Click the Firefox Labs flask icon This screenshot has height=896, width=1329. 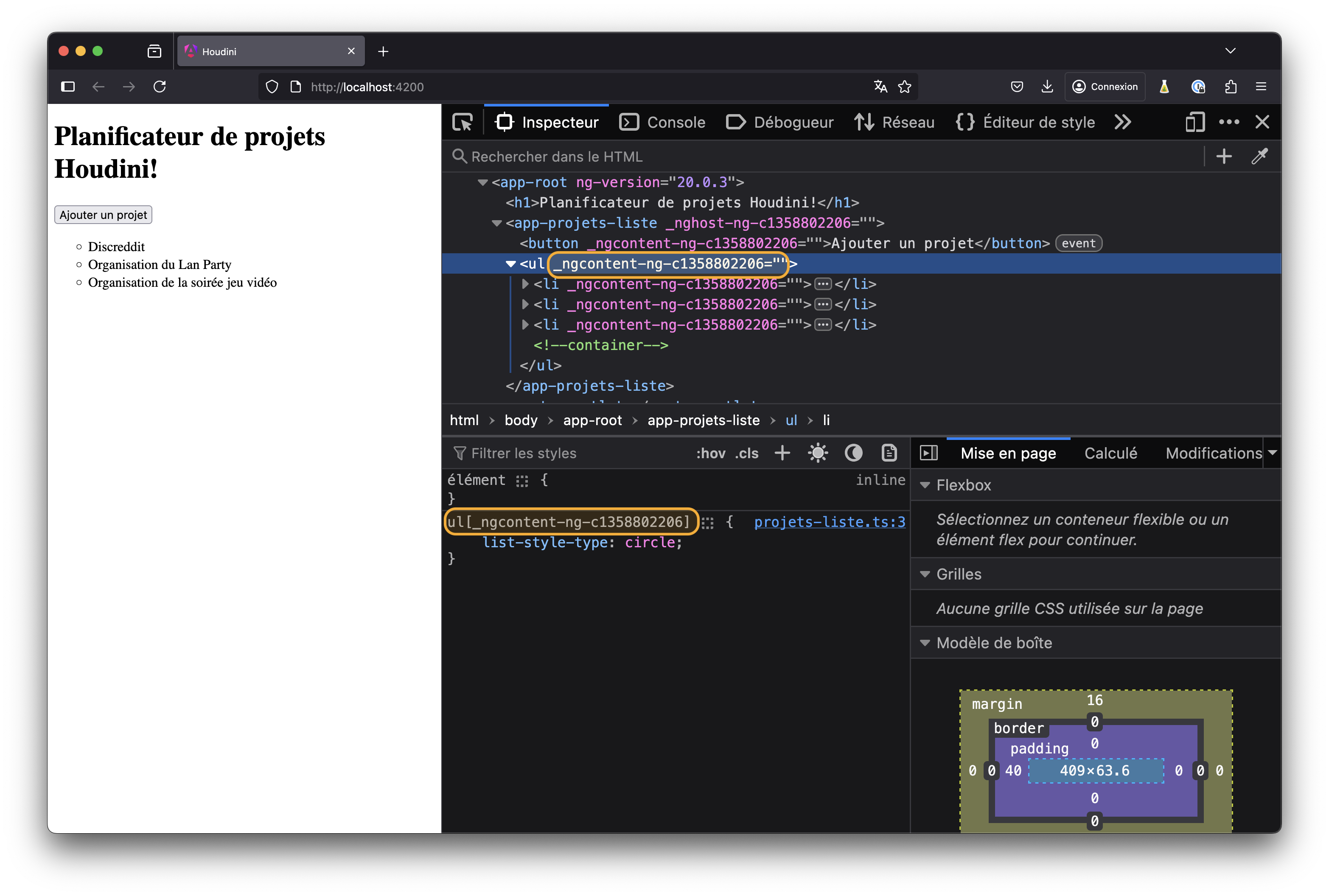coord(1164,86)
